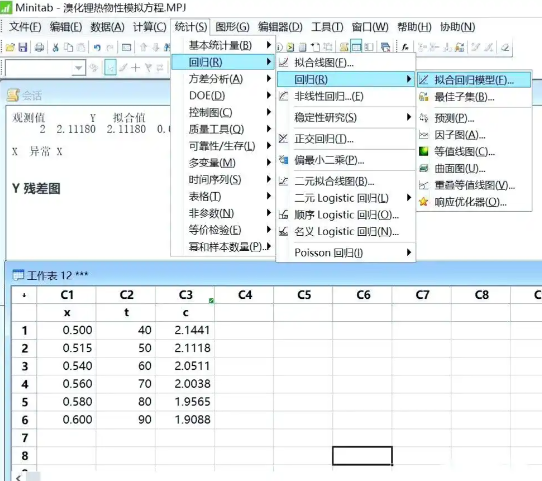Image resolution: width=542 pixels, height=481 pixels.
Task: Click the 会话 session window icon
Action: tap(13, 95)
